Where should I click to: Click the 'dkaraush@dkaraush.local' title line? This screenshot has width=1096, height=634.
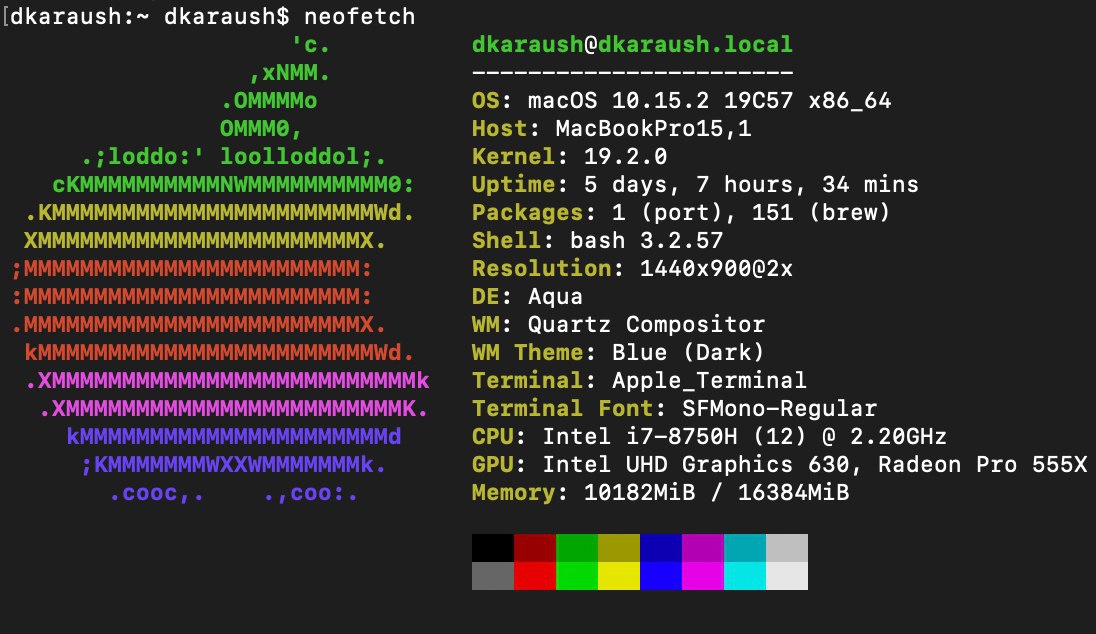coord(632,44)
